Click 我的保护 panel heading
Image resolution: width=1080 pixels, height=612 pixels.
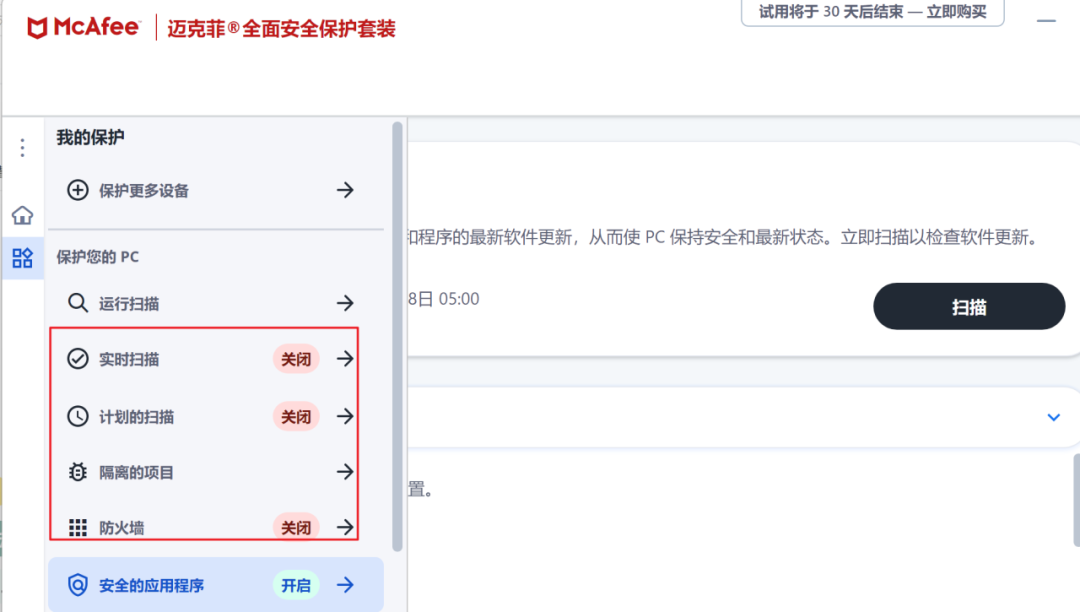[90, 137]
